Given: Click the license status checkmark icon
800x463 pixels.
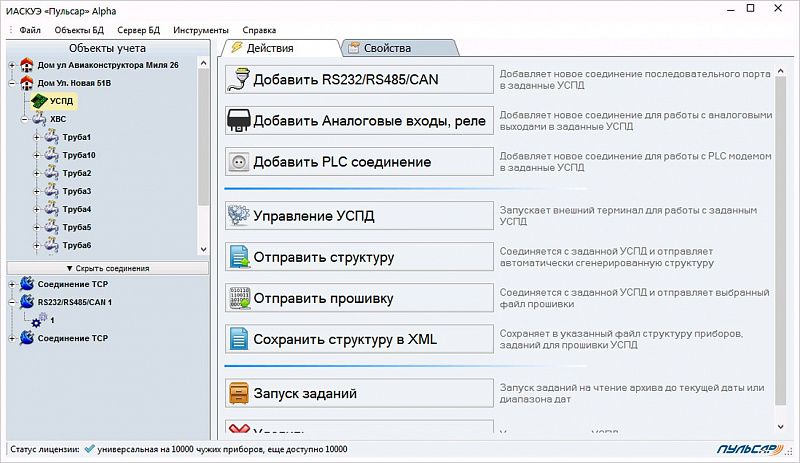Looking at the screenshot, I should 89,449.
